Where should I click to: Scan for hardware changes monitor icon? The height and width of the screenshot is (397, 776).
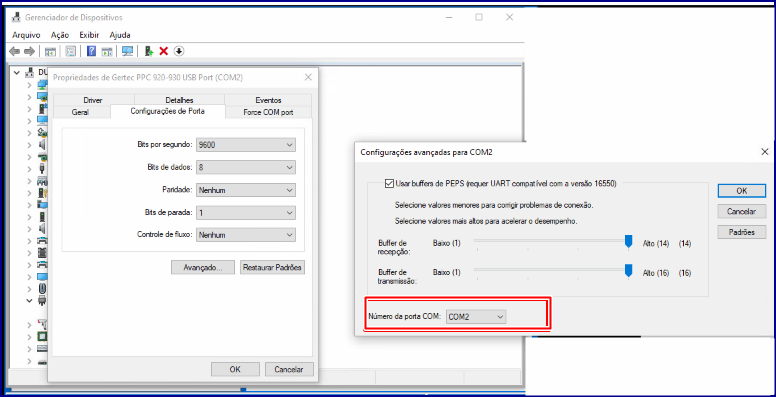click(127, 51)
